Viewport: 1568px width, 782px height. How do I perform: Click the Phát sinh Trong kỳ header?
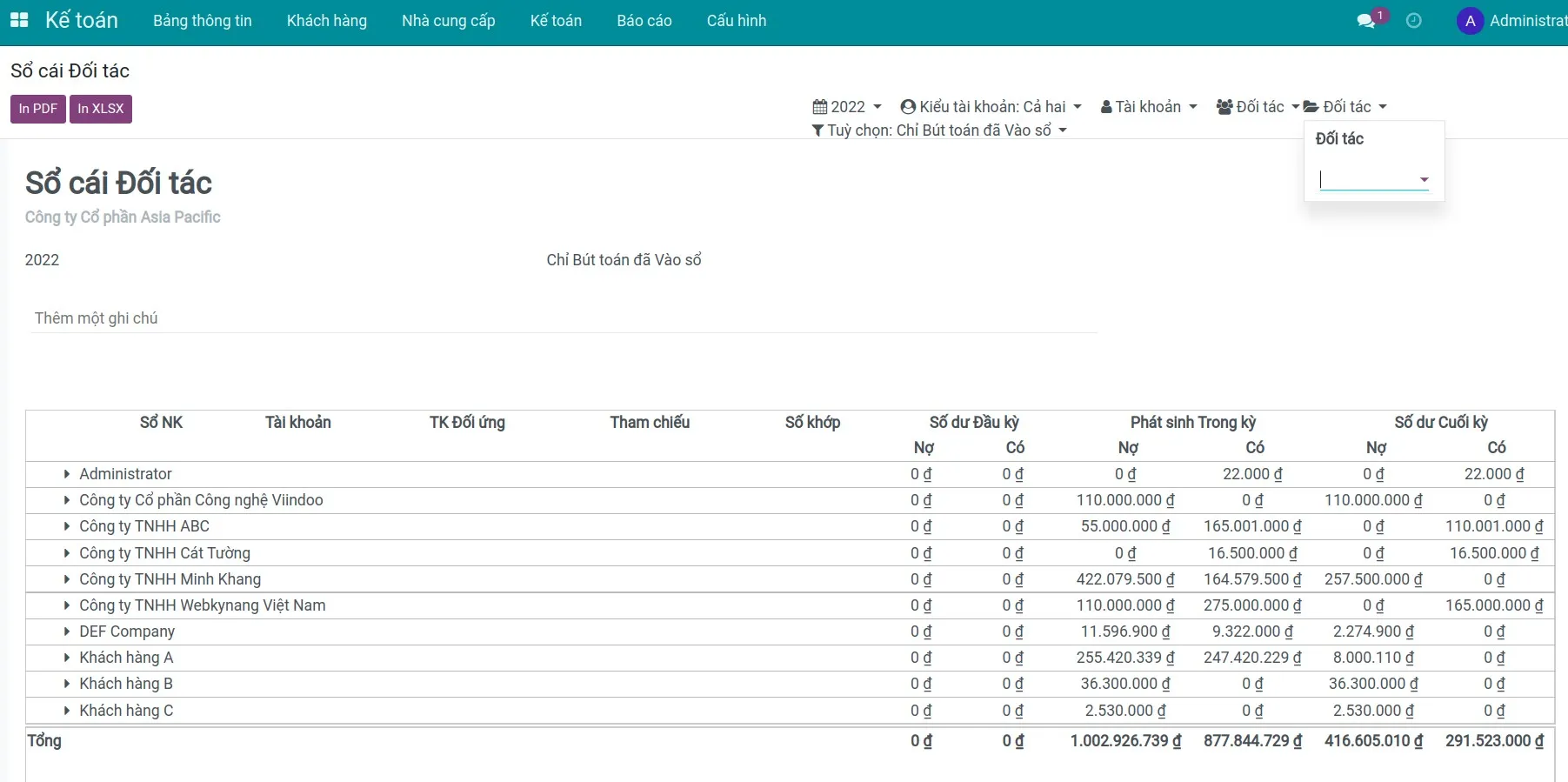[x=1193, y=423]
